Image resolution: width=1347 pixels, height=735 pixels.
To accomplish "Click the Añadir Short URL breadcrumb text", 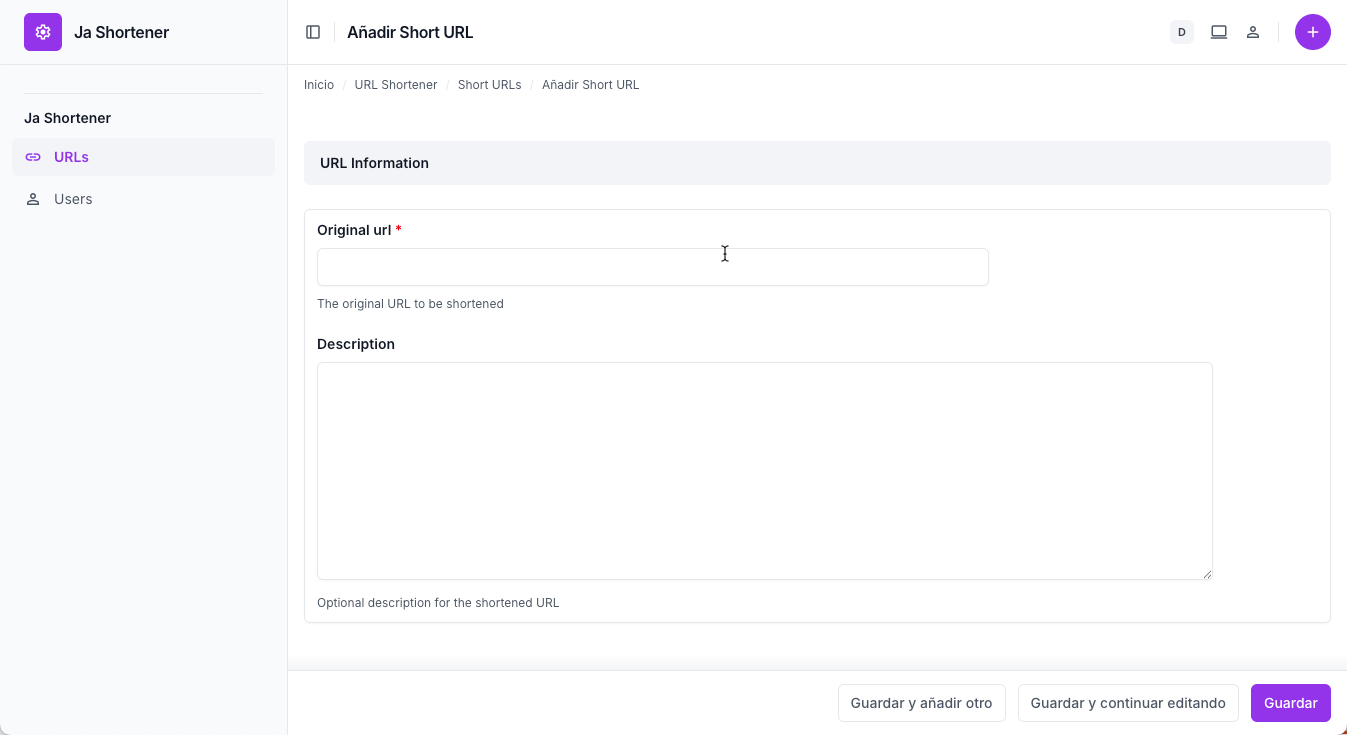I will tap(591, 85).
